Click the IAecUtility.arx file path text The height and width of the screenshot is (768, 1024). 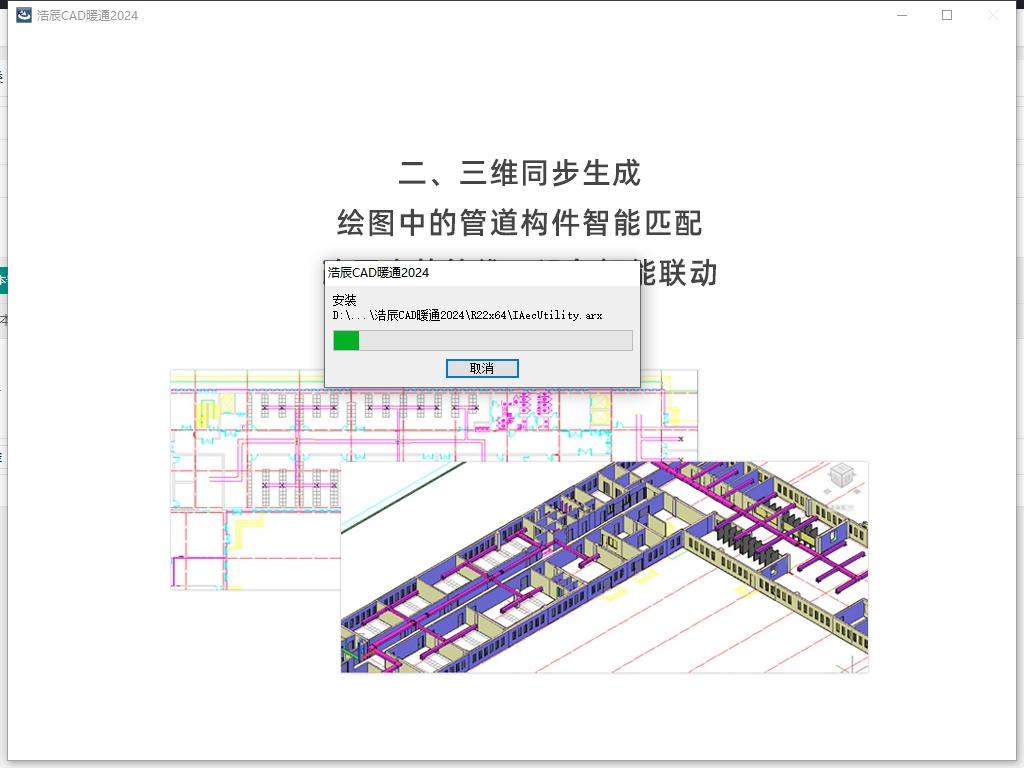(x=467, y=315)
